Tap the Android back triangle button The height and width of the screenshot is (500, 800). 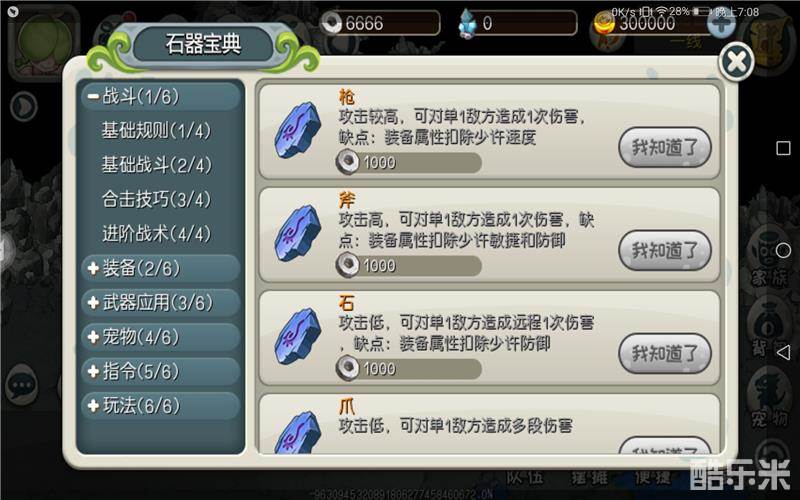[x=783, y=353]
